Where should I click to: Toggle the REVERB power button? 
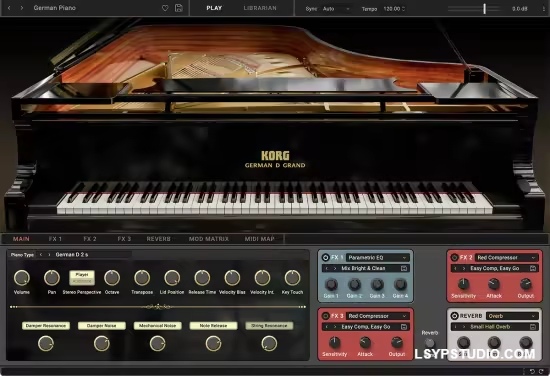coord(454,316)
